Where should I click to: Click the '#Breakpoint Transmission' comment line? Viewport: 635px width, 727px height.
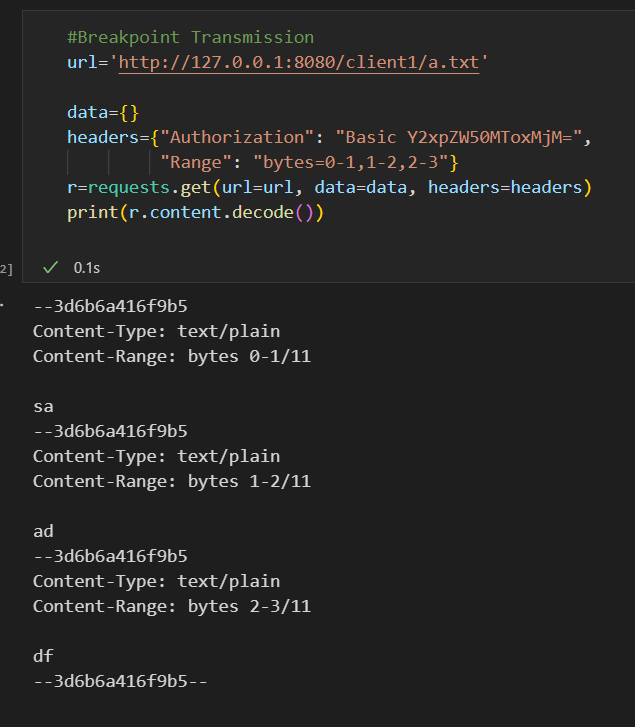click(x=190, y=37)
